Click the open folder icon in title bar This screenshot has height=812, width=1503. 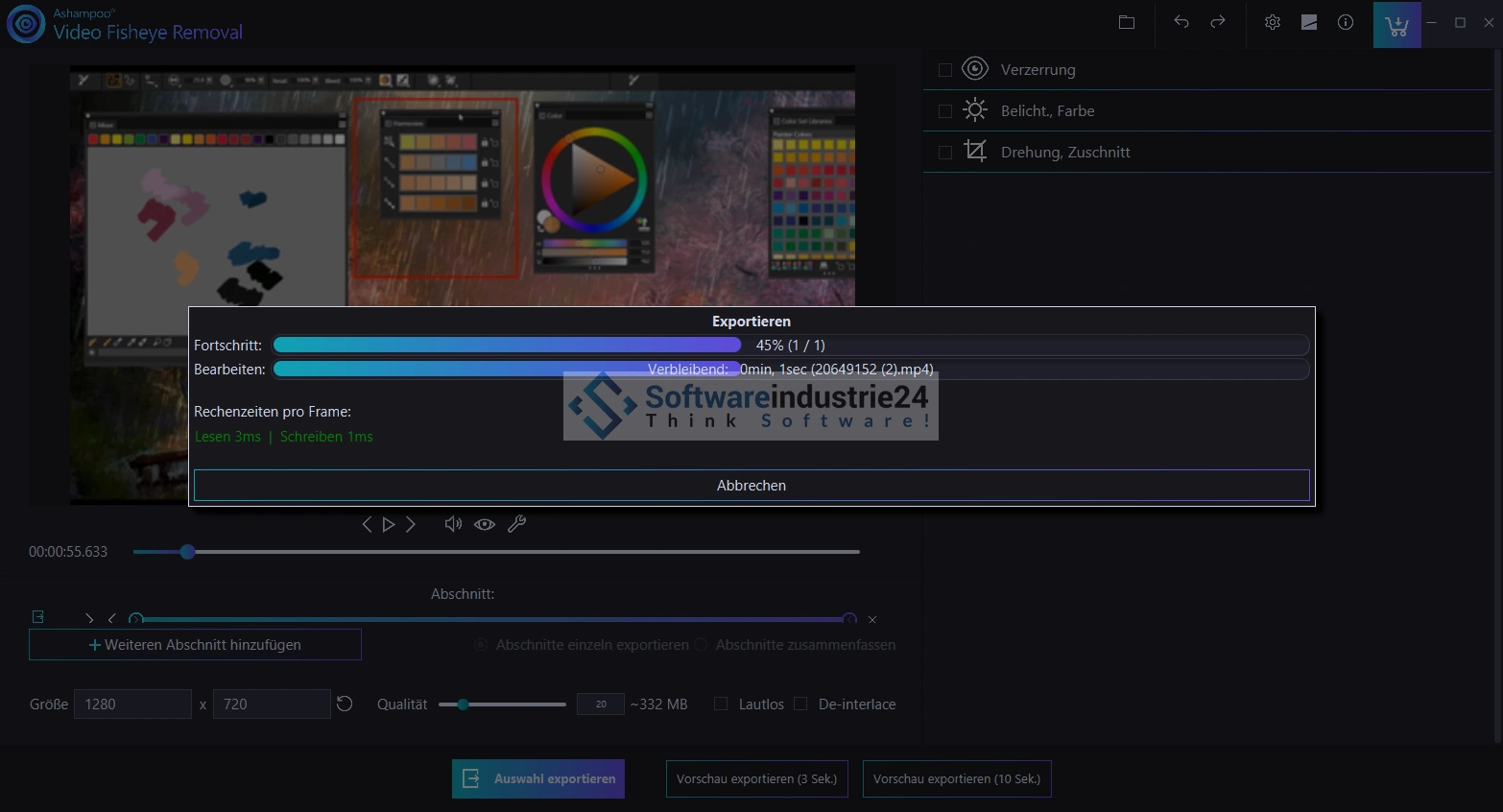pyautogui.click(x=1127, y=22)
